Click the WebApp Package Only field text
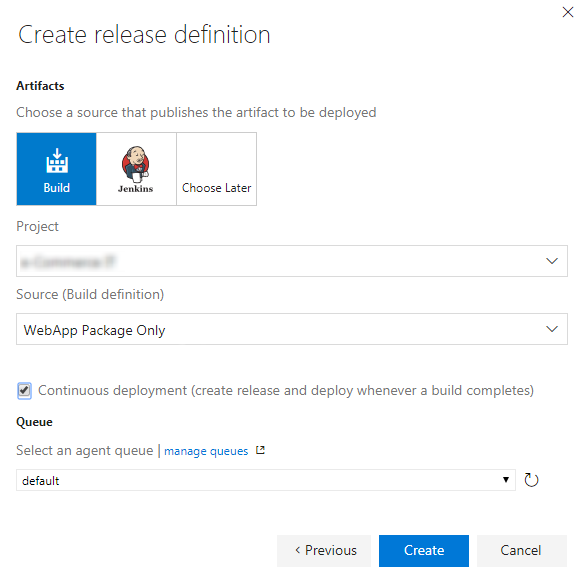Image resolution: width=586 pixels, height=587 pixels. click(94, 330)
